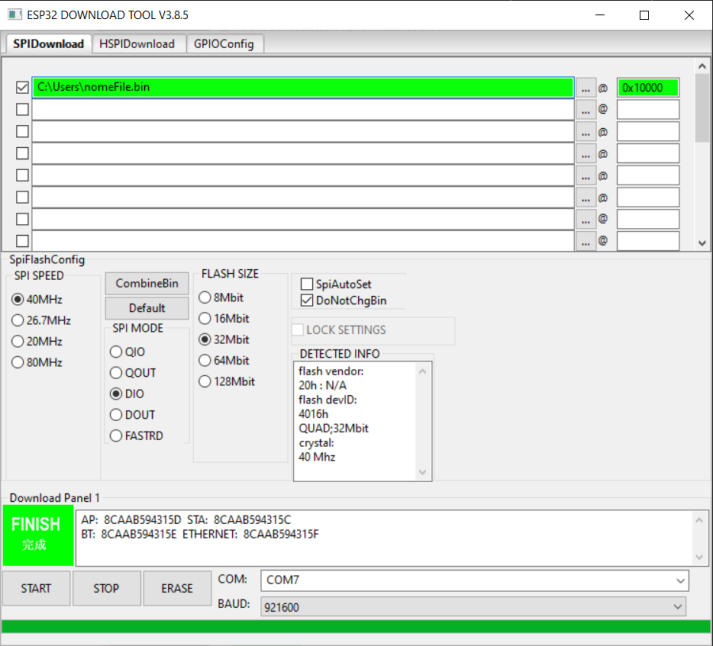Click the CombineBin button

point(147,283)
